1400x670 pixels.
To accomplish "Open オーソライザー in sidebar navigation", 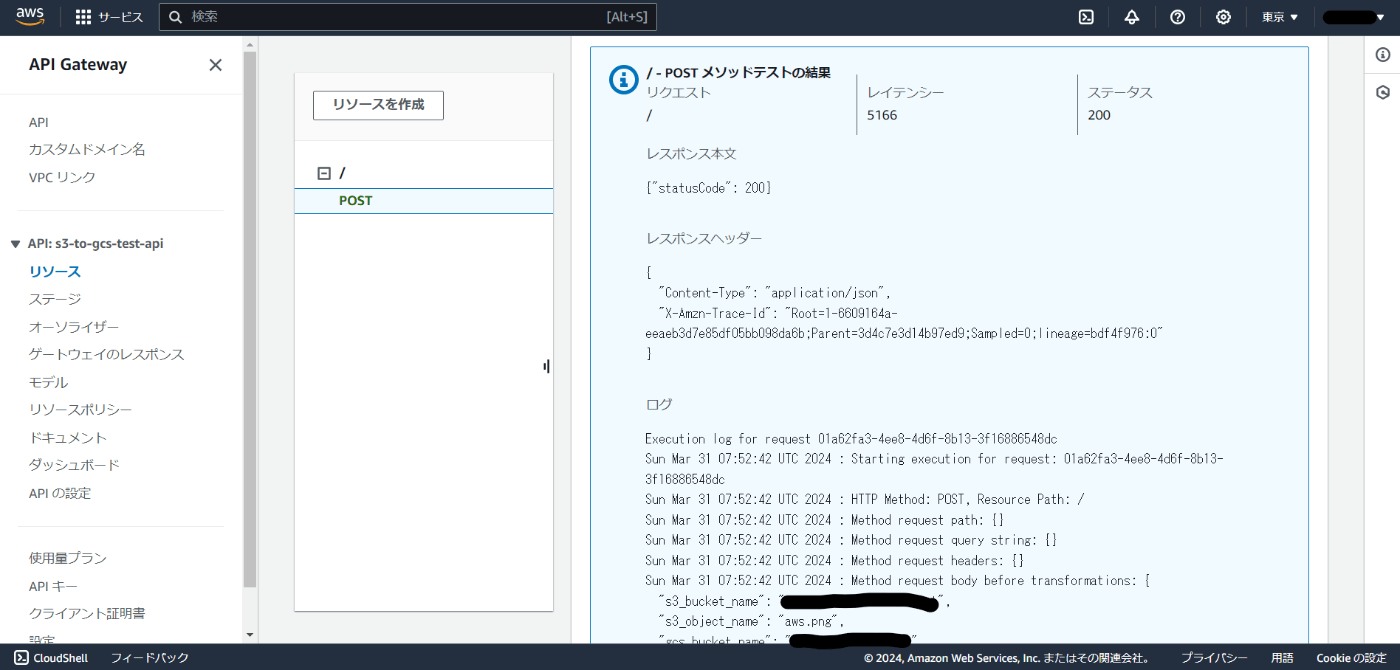I will coord(74,327).
